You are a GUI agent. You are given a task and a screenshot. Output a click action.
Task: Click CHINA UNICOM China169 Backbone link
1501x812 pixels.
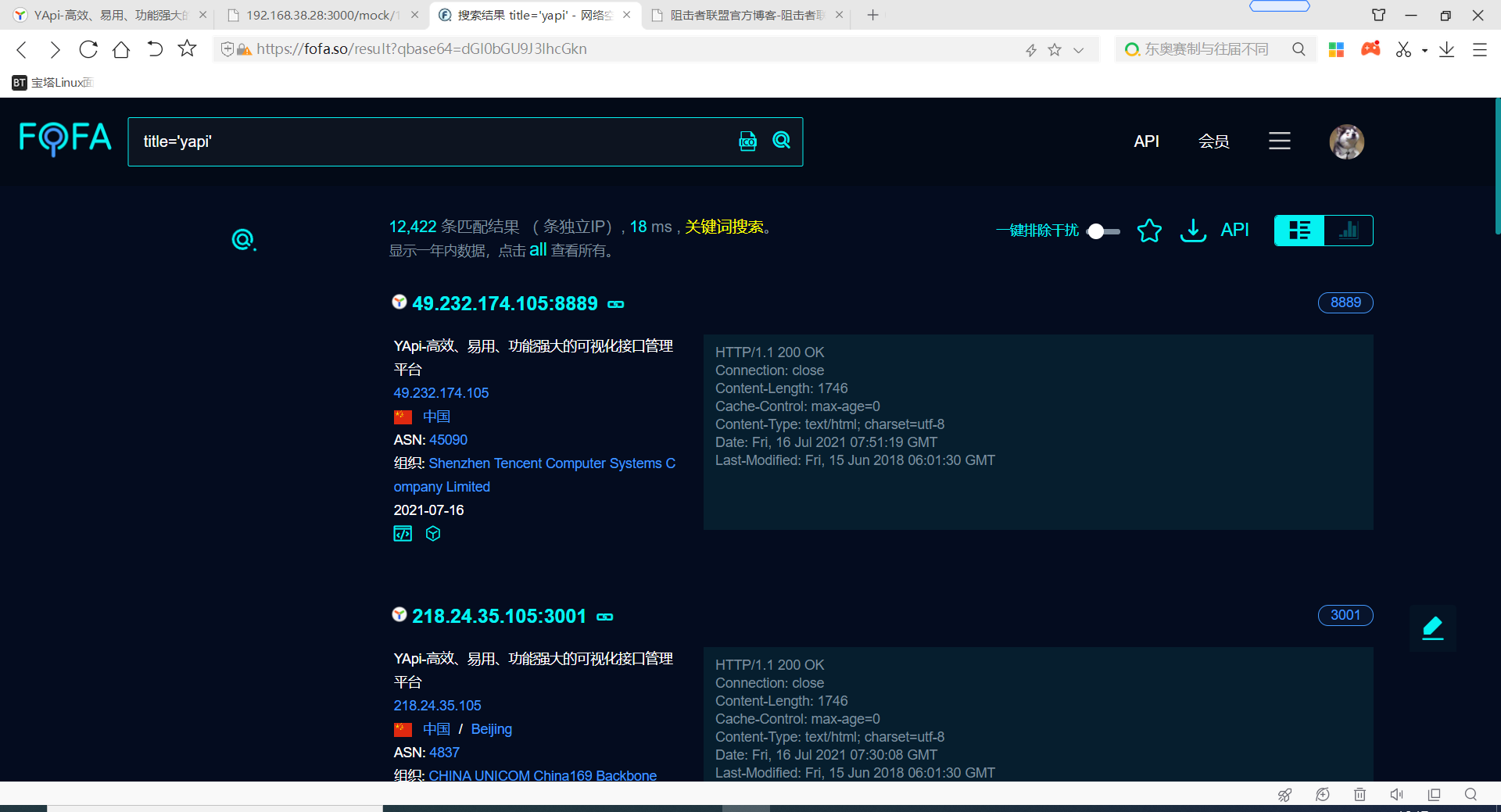543,775
